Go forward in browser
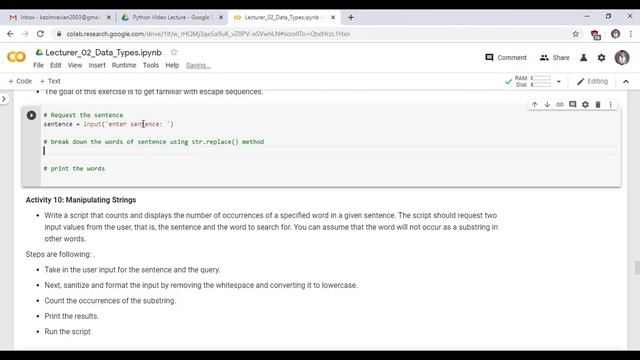This screenshot has width=640, height=360. pos(25,34)
